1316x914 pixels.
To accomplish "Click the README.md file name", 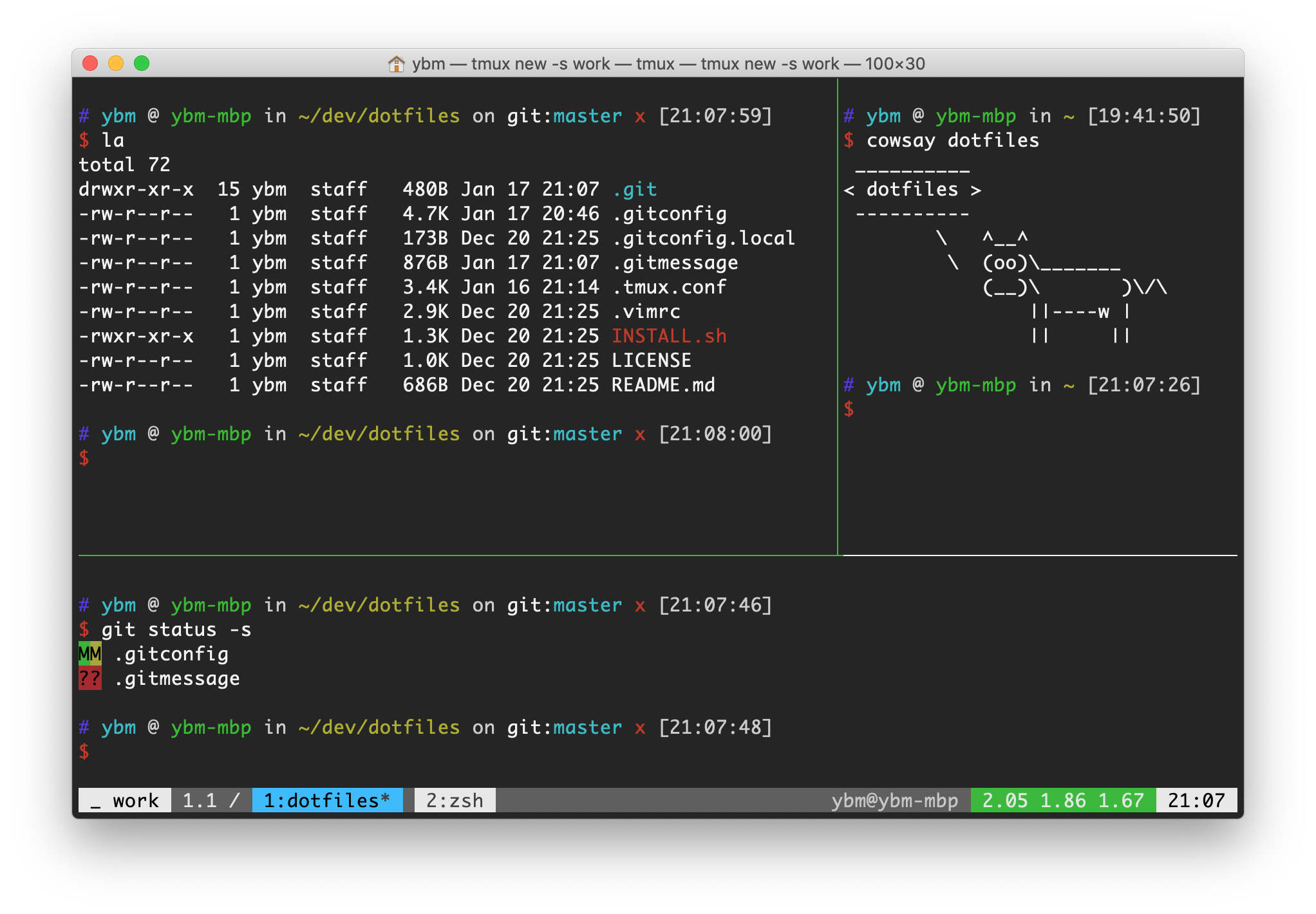I will (663, 385).
